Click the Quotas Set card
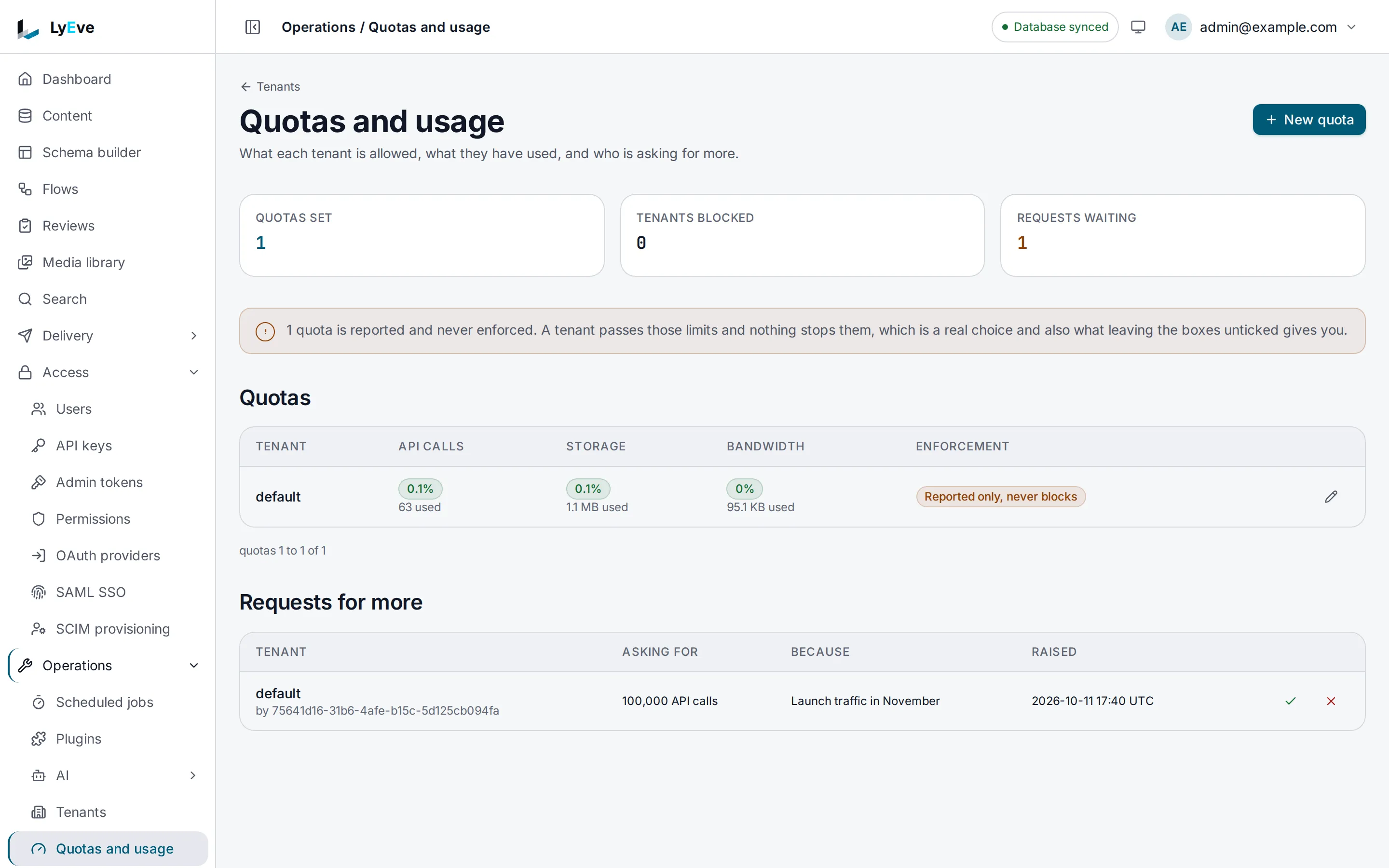1389x868 pixels. [x=422, y=235]
